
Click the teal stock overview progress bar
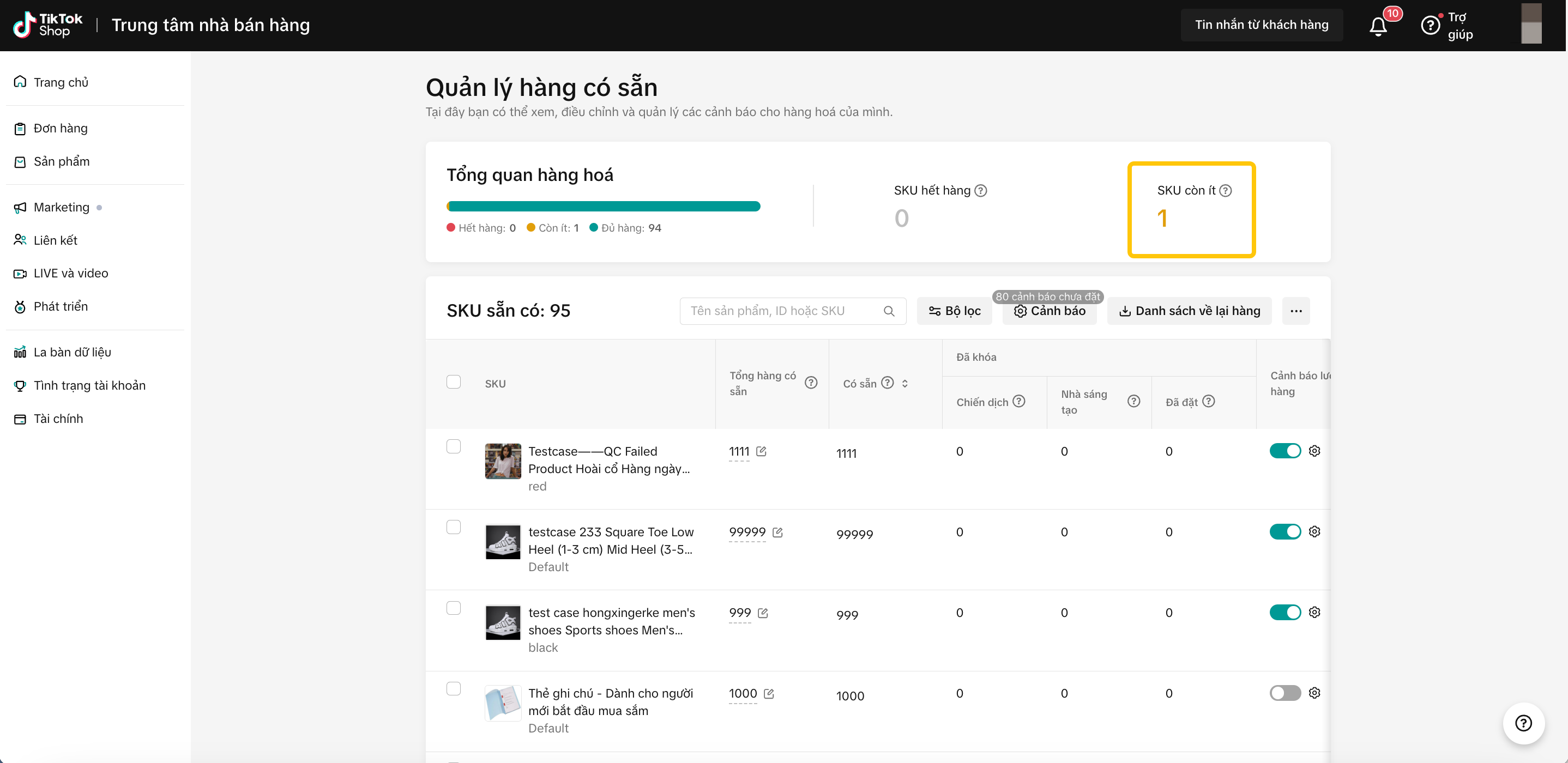(x=603, y=206)
